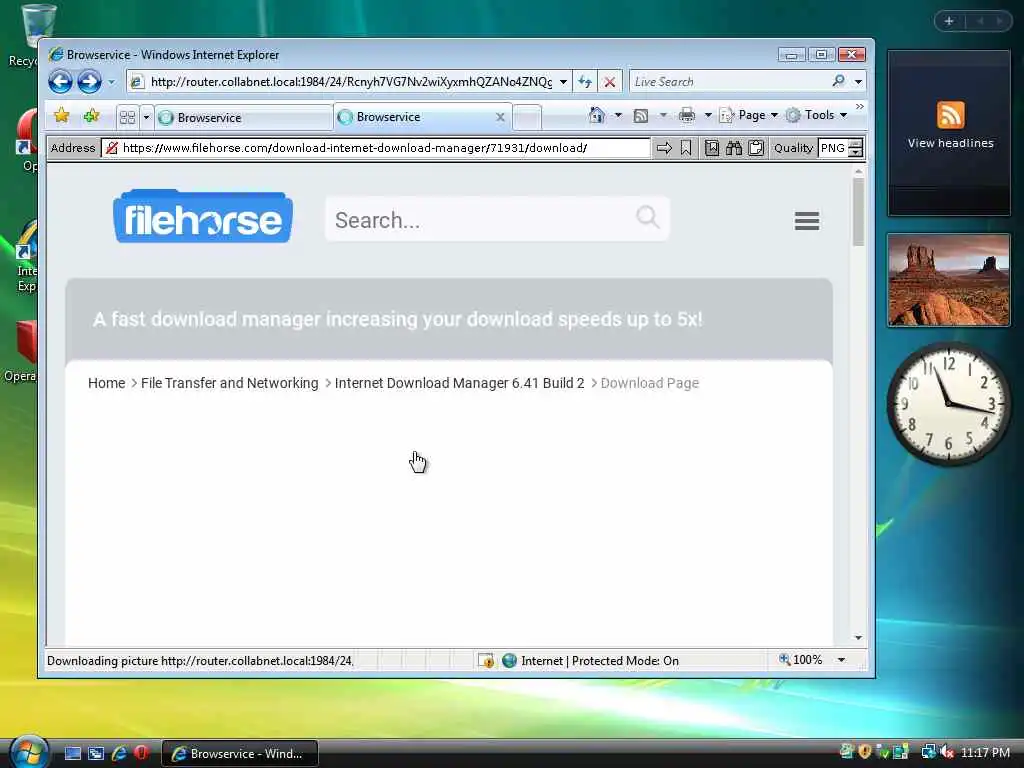Viewport: 1024px width, 768px height.
Task: Click Show Desktop in Quick Launch
Action: pos(72,753)
